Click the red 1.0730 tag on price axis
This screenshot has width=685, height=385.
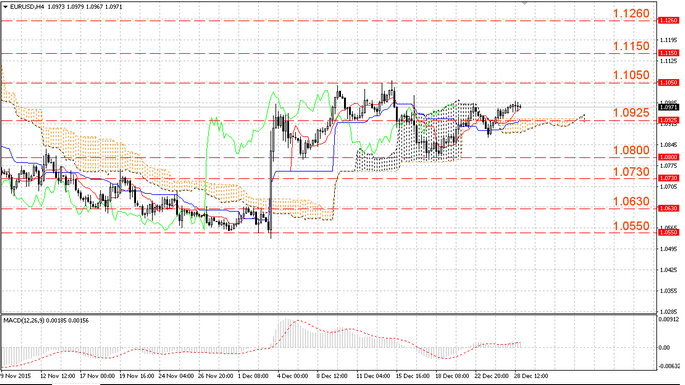click(x=668, y=178)
